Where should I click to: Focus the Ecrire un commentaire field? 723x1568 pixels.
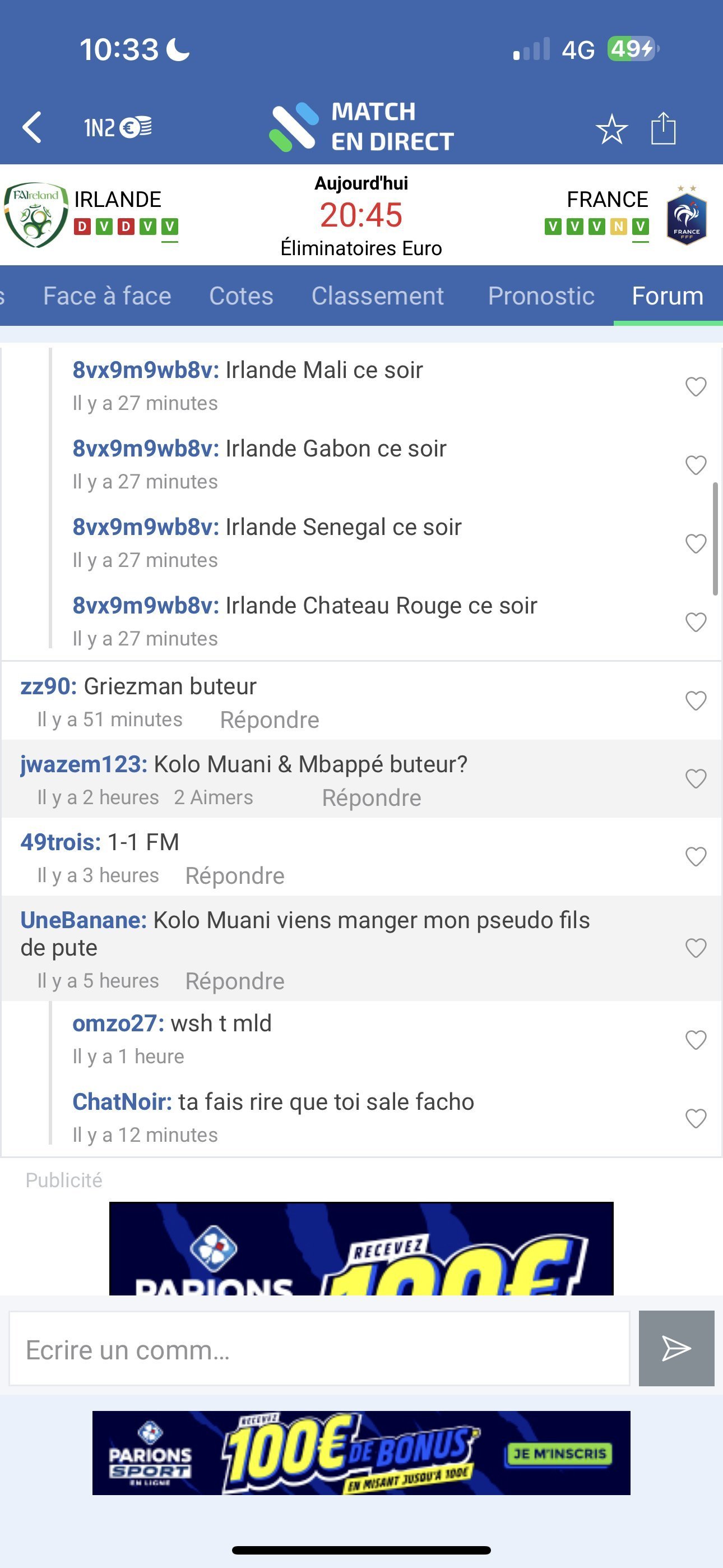319,1349
